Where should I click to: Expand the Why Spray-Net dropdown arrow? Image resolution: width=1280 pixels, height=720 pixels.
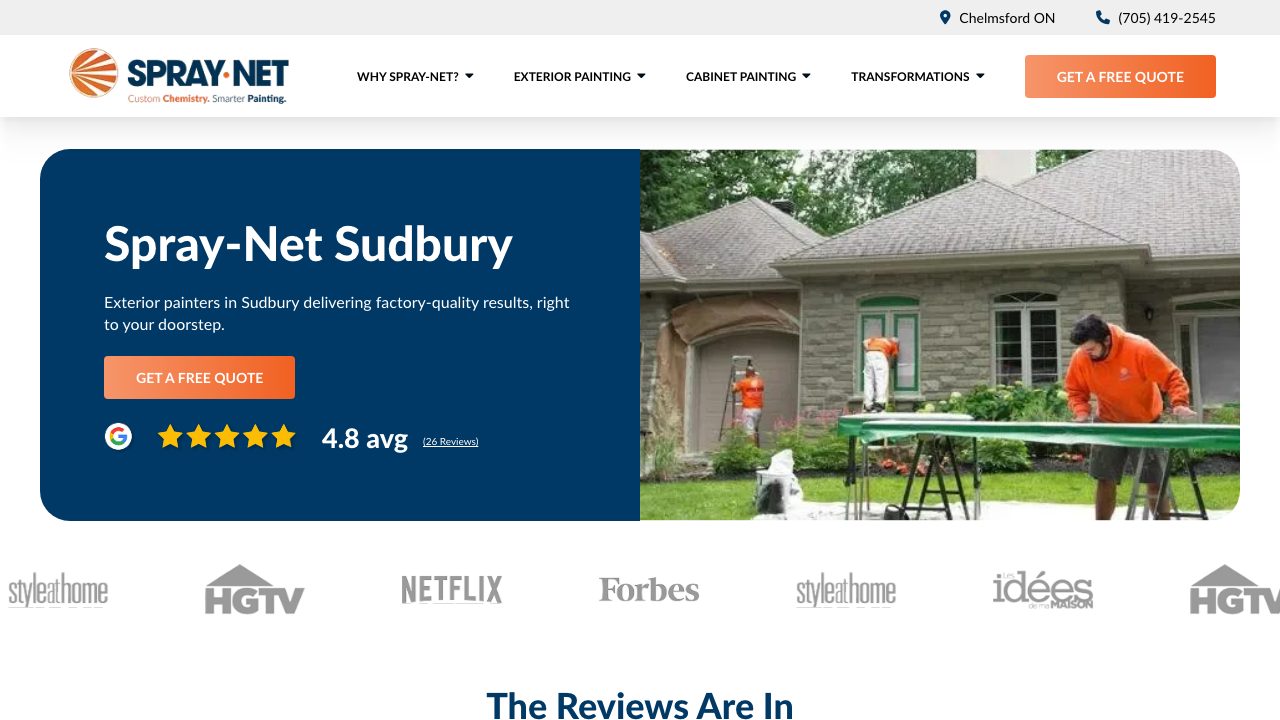tap(469, 76)
